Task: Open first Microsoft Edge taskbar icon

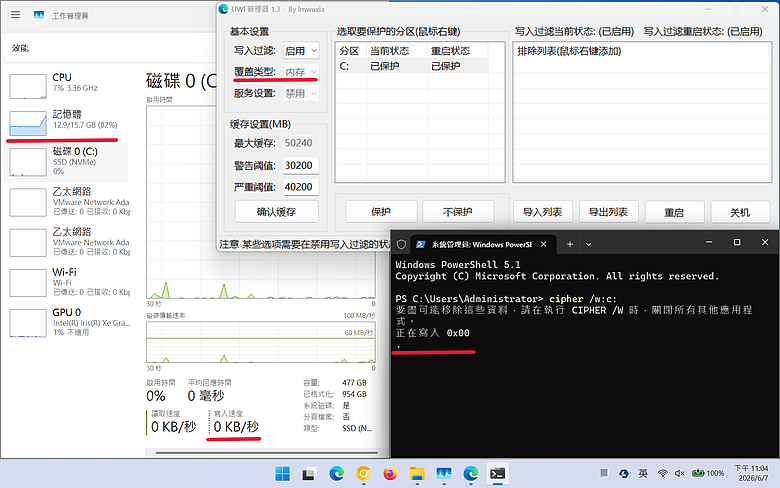Action: coord(336,474)
